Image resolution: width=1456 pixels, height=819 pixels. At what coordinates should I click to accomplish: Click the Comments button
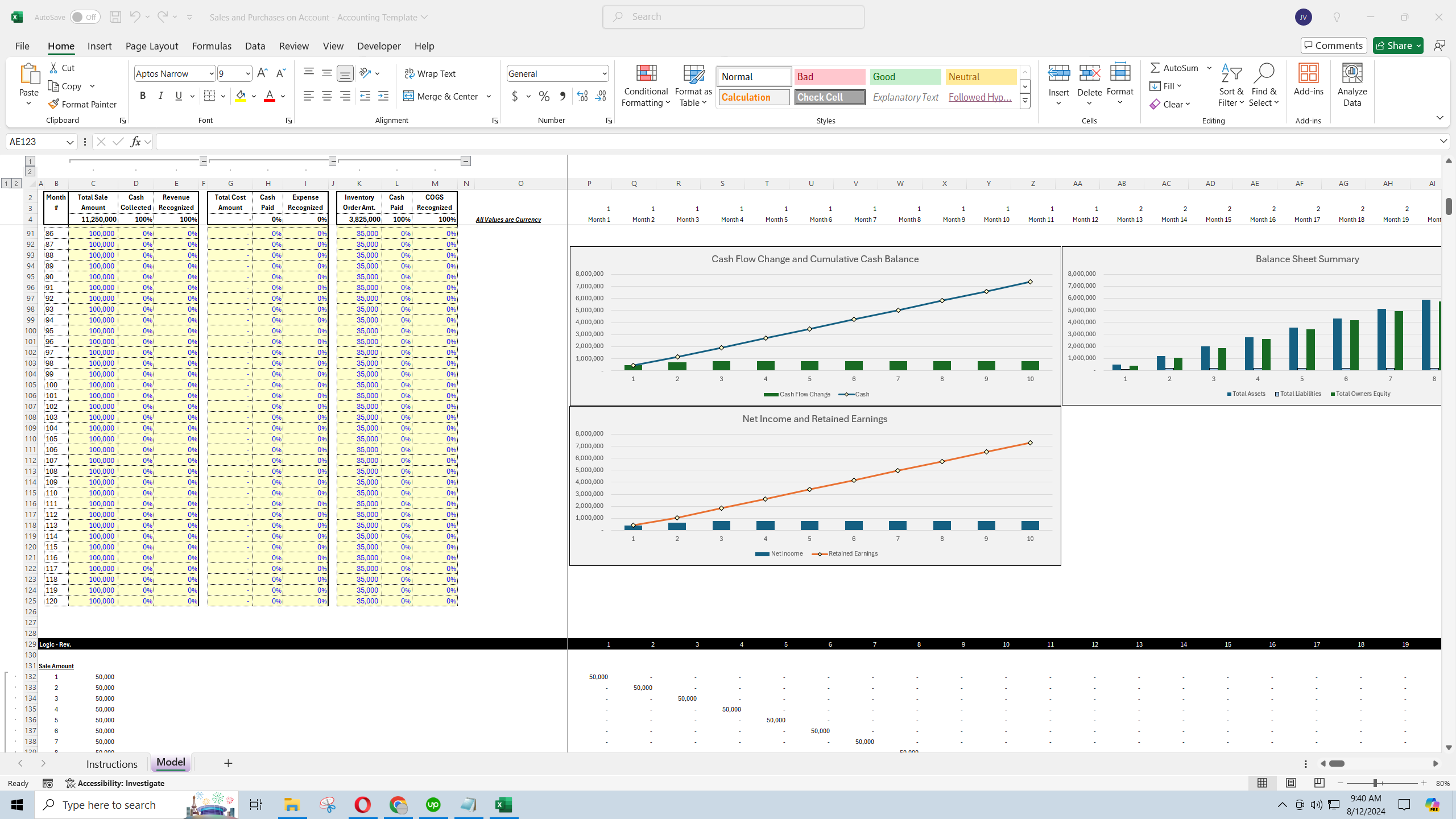point(1334,45)
